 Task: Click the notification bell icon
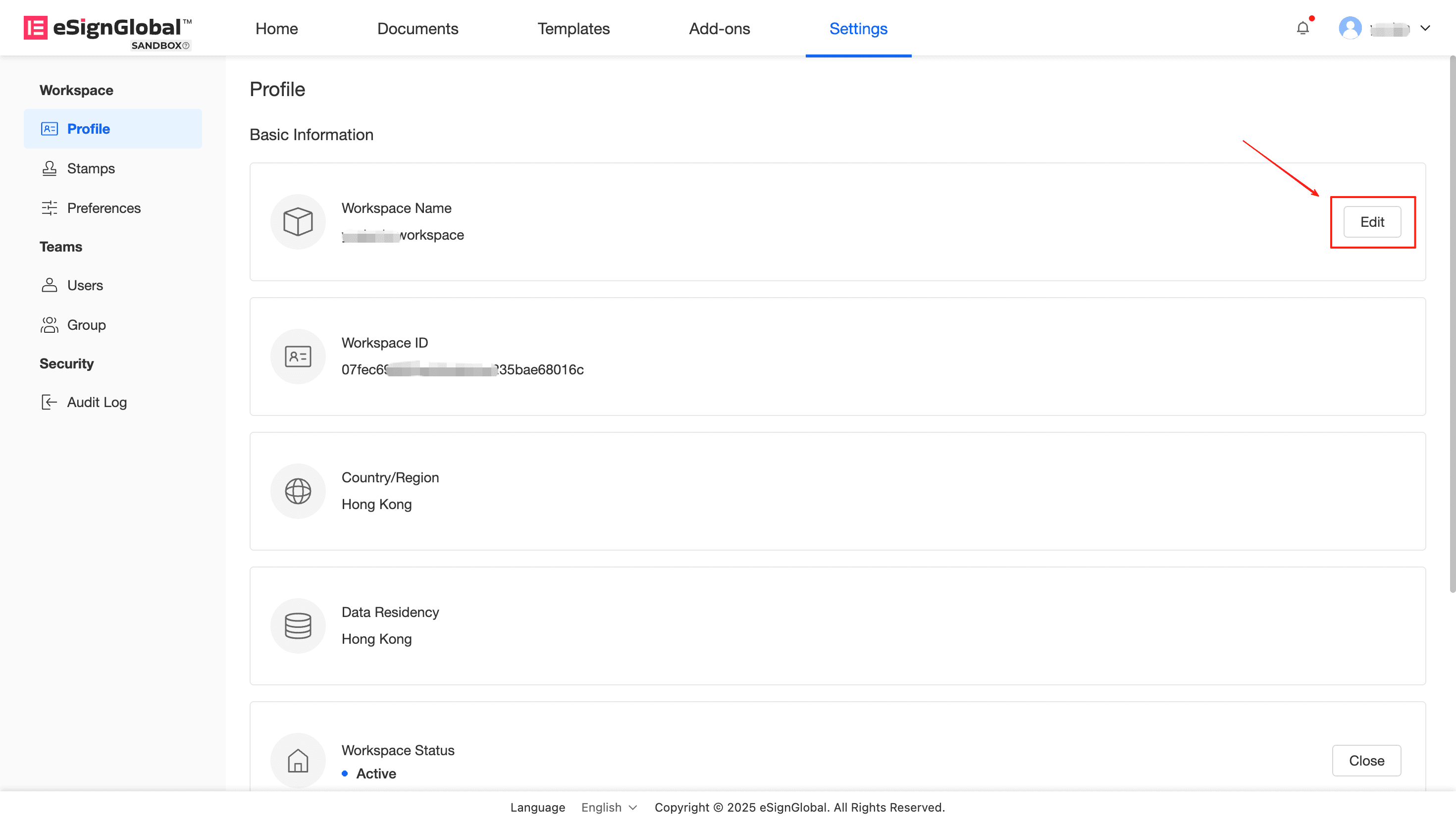(x=1302, y=28)
